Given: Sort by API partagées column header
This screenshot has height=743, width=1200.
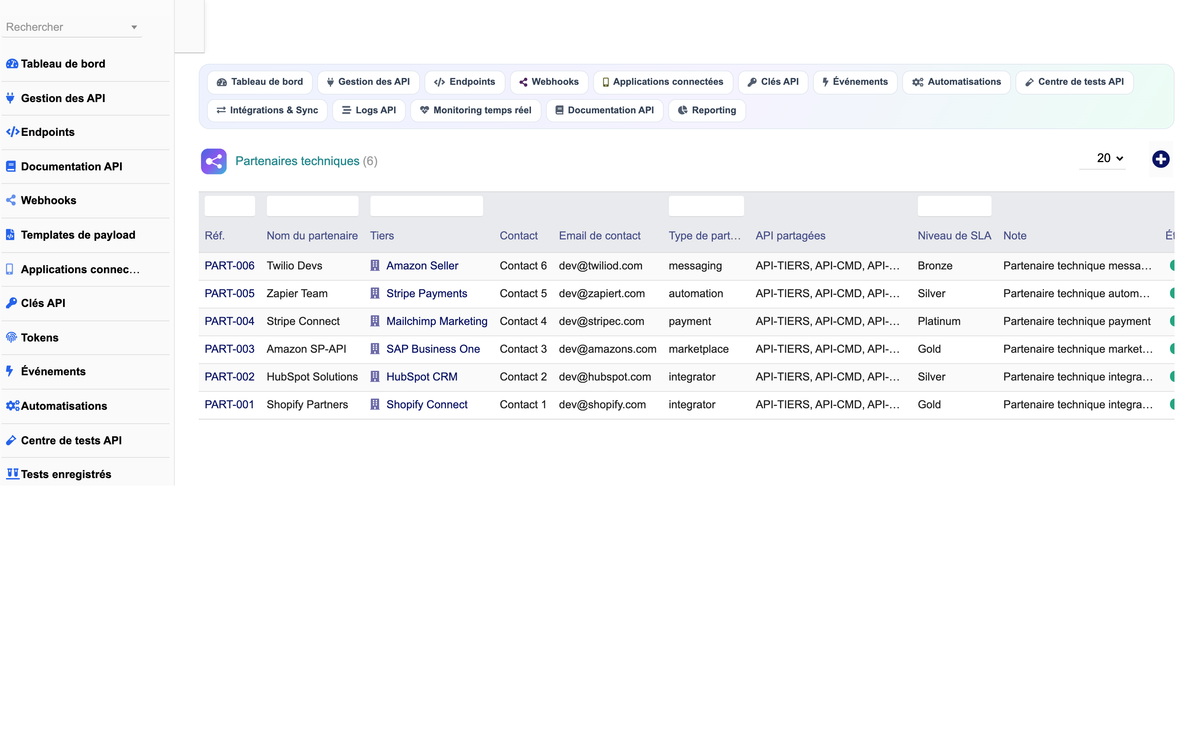Looking at the screenshot, I should coord(791,236).
